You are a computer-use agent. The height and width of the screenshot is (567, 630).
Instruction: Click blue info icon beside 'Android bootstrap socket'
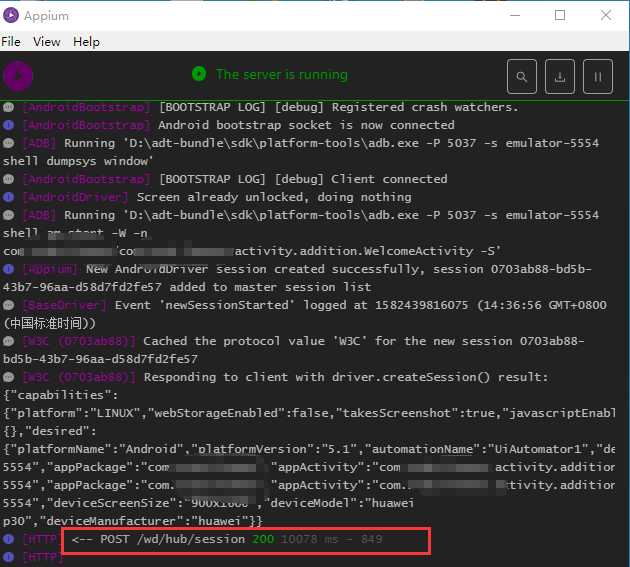(x=8, y=125)
